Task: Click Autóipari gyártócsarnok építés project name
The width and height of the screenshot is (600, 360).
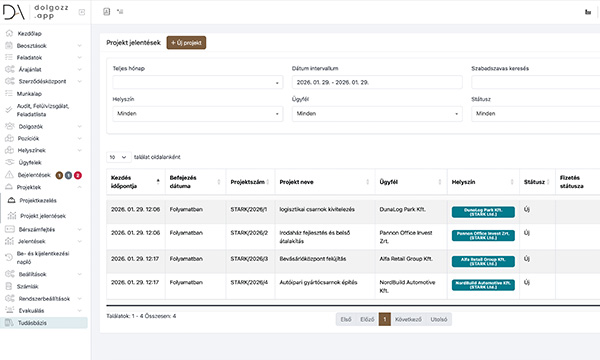Action: (x=318, y=282)
